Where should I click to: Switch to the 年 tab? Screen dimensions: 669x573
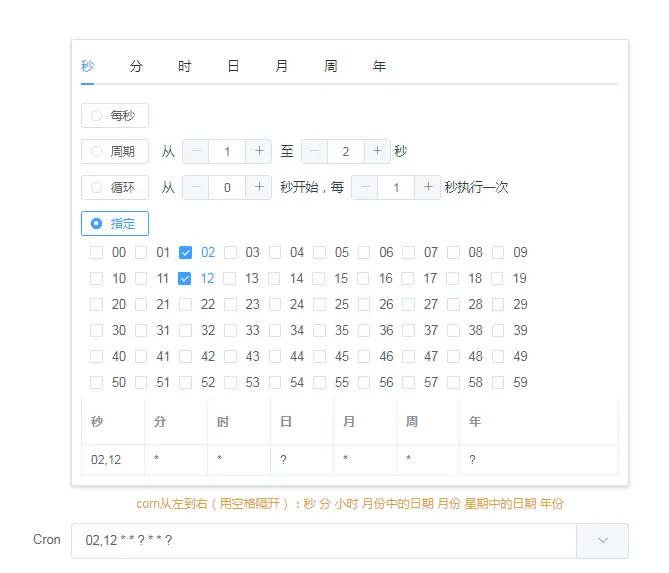point(379,66)
